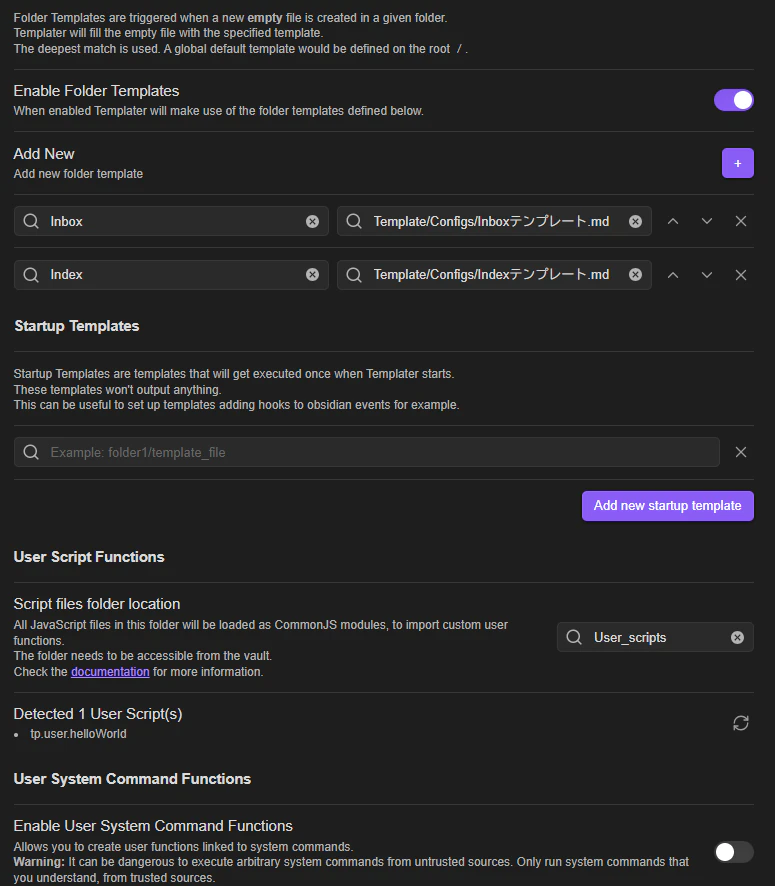Click the User System Command Functions heading
The width and height of the screenshot is (775, 886).
pyautogui.click(x=132, y=779)
